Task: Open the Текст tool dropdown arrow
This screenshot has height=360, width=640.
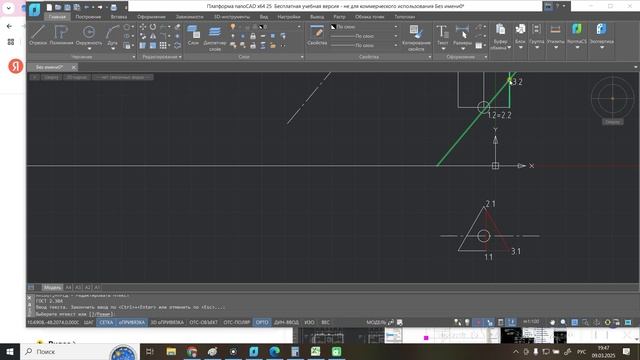Action: (443, 49)
